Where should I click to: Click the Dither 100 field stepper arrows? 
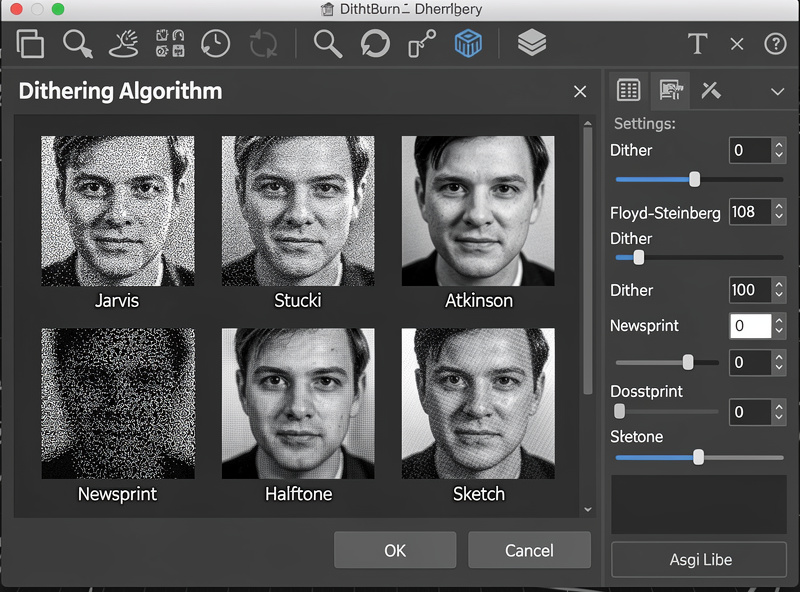[x=779, y=290]
